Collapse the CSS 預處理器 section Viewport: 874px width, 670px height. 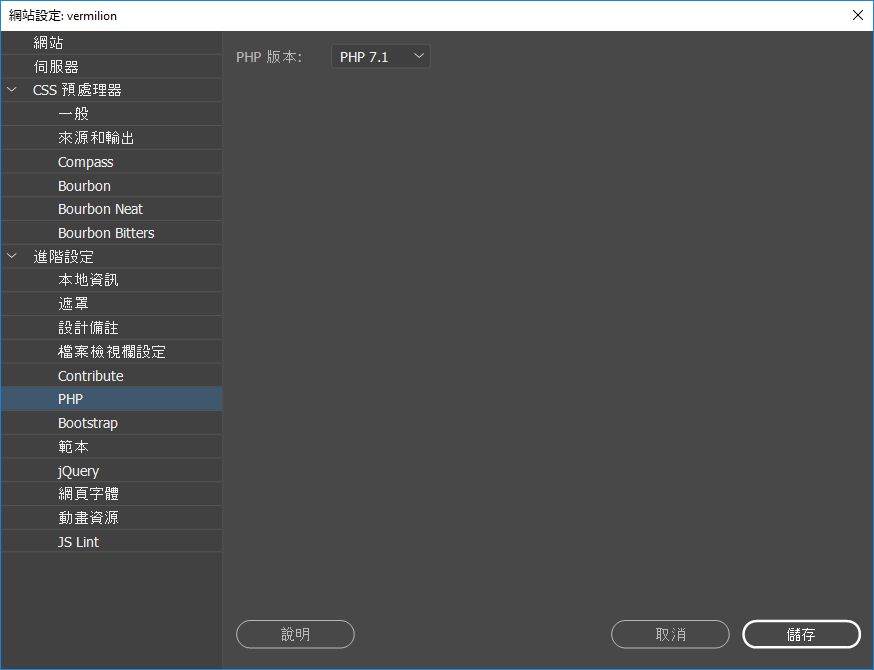pos(12,89)
